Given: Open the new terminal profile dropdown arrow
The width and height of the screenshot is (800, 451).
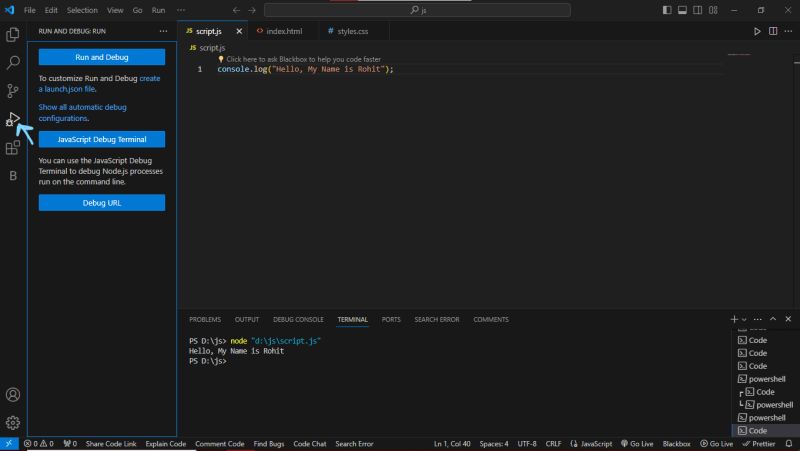Looking at the screenshot, I should pyautogui.click(x=744, y=319).
